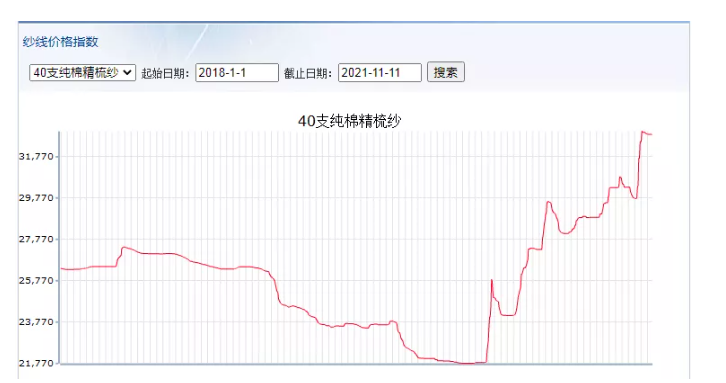Click the 31,770 y-axis label
The height and width of the screenshot is (383, 726).
[36, 157]
